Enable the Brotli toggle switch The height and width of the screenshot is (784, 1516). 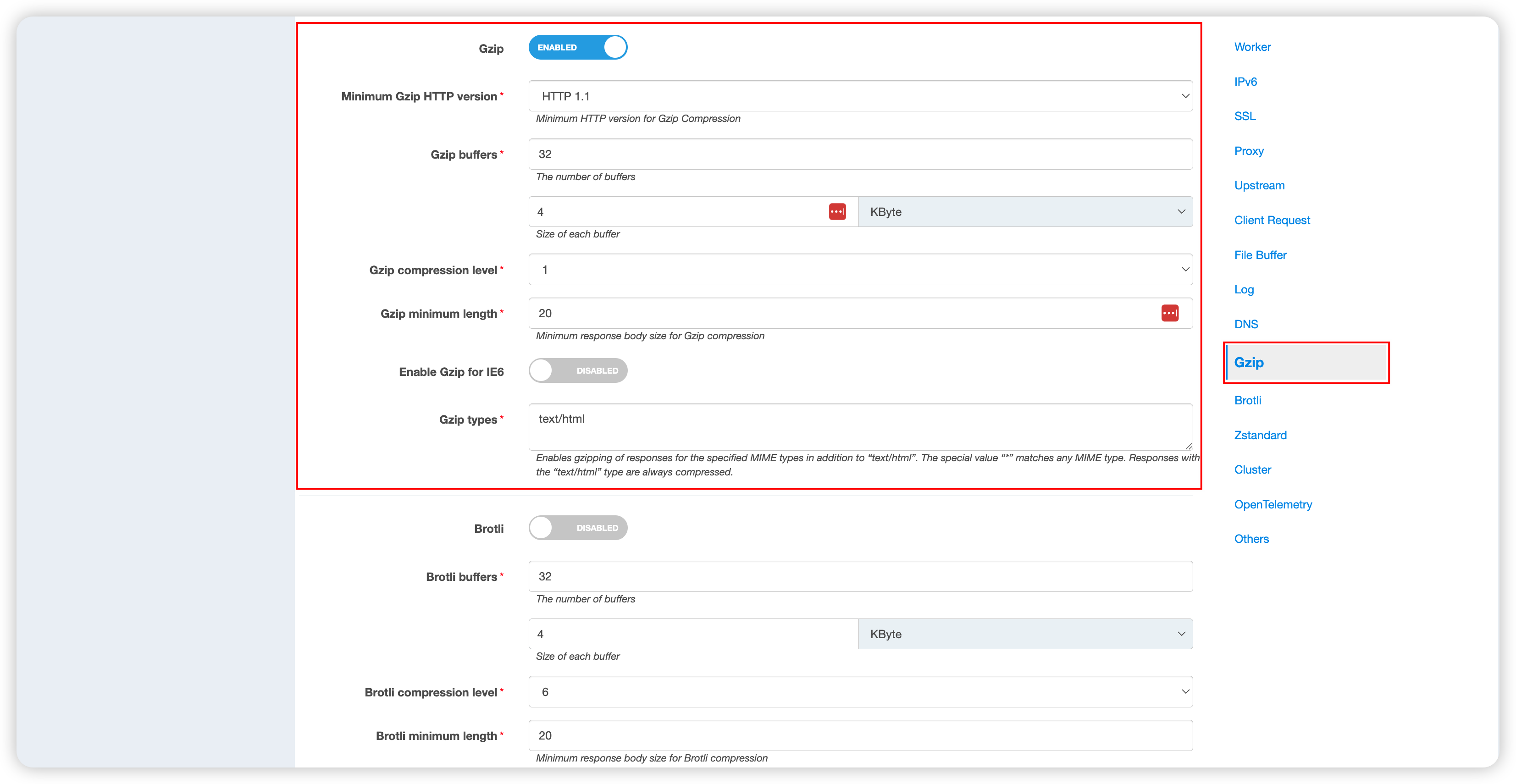point(578,528)
